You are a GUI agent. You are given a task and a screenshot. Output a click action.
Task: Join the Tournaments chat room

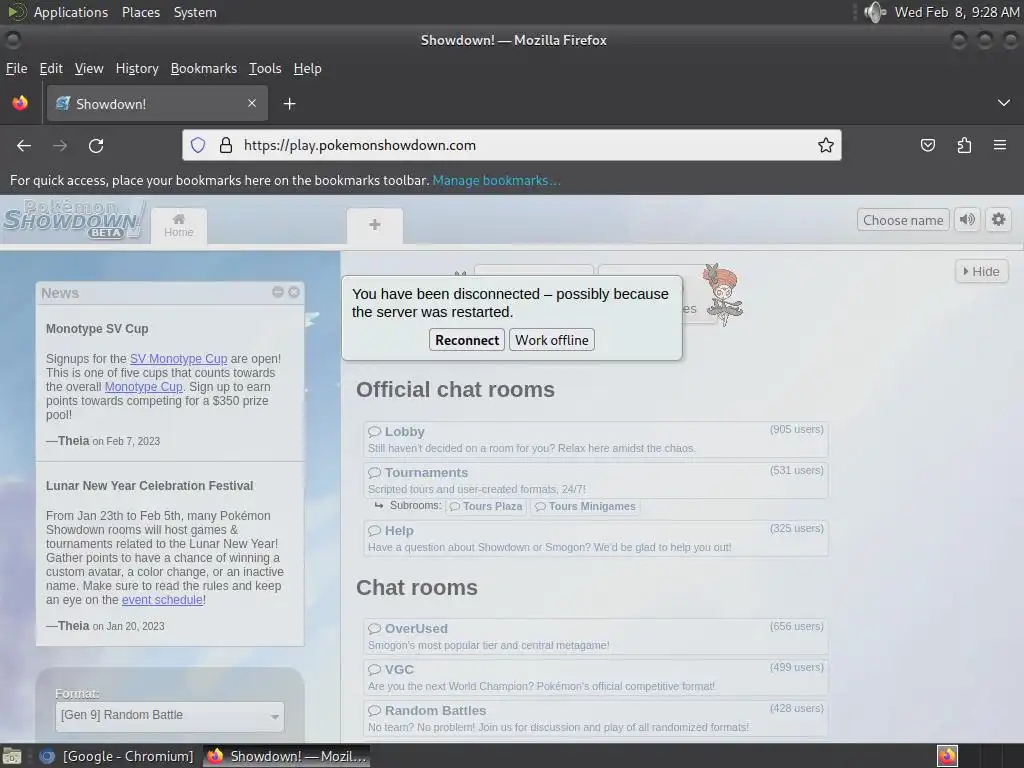pyautogui.click(x=596, y=480)
